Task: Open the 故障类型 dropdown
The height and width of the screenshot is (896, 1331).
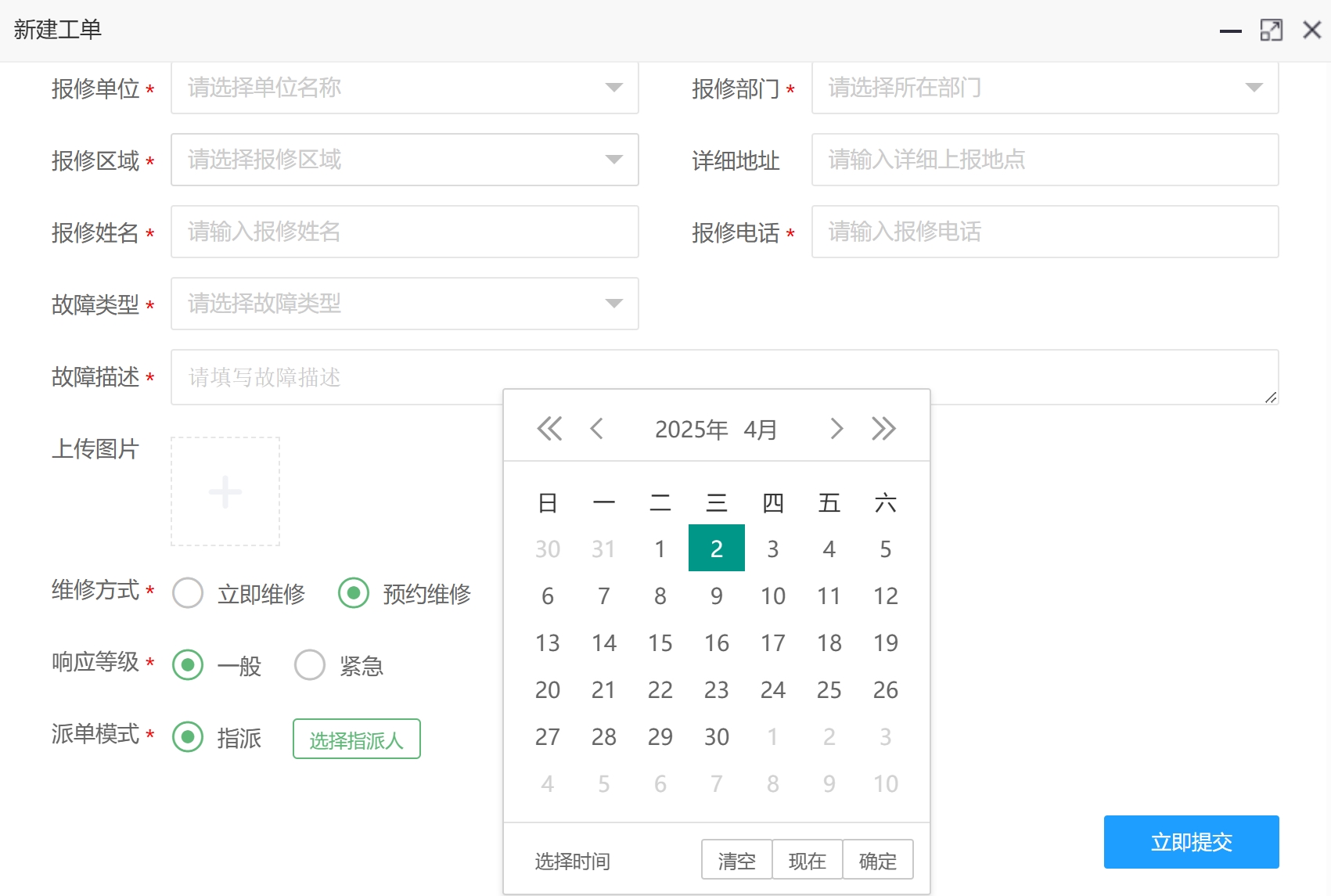Action: (404, 304)
